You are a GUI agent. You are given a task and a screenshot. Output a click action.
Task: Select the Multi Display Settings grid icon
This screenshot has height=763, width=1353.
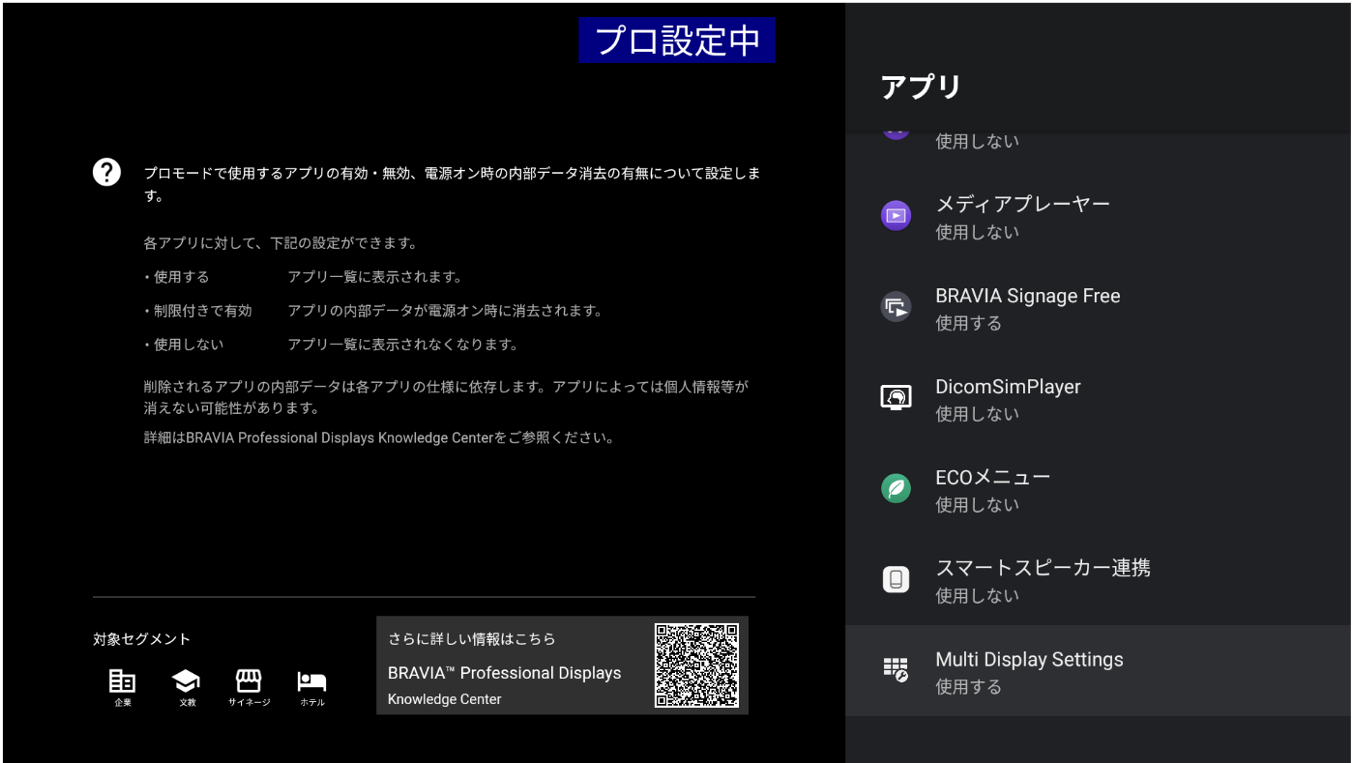(x=896, y=670)
